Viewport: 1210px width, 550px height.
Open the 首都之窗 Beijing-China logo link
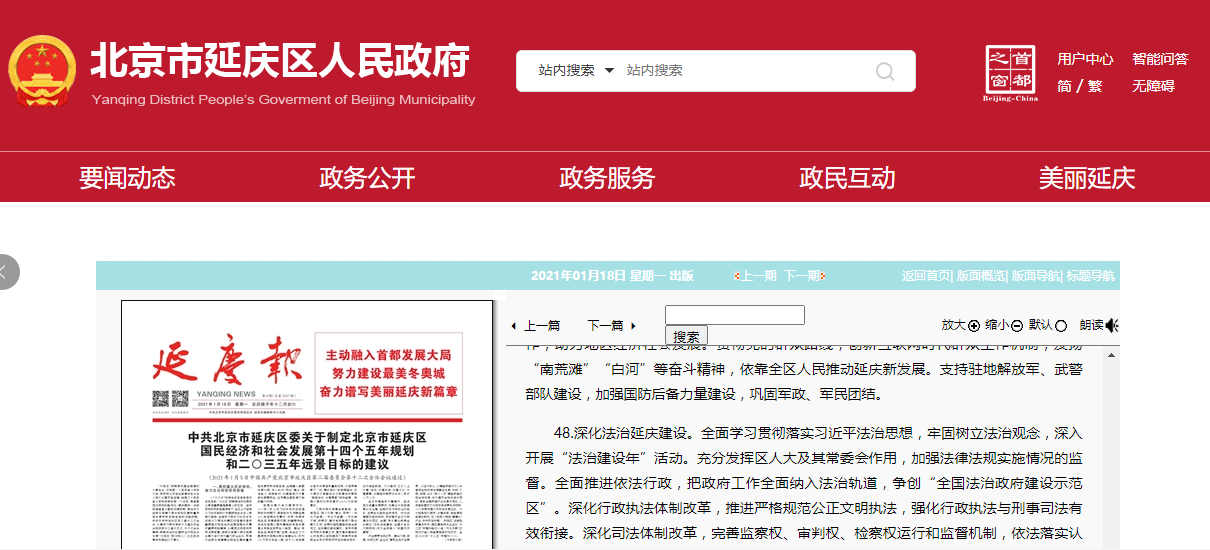click(x=1011, y=73)
